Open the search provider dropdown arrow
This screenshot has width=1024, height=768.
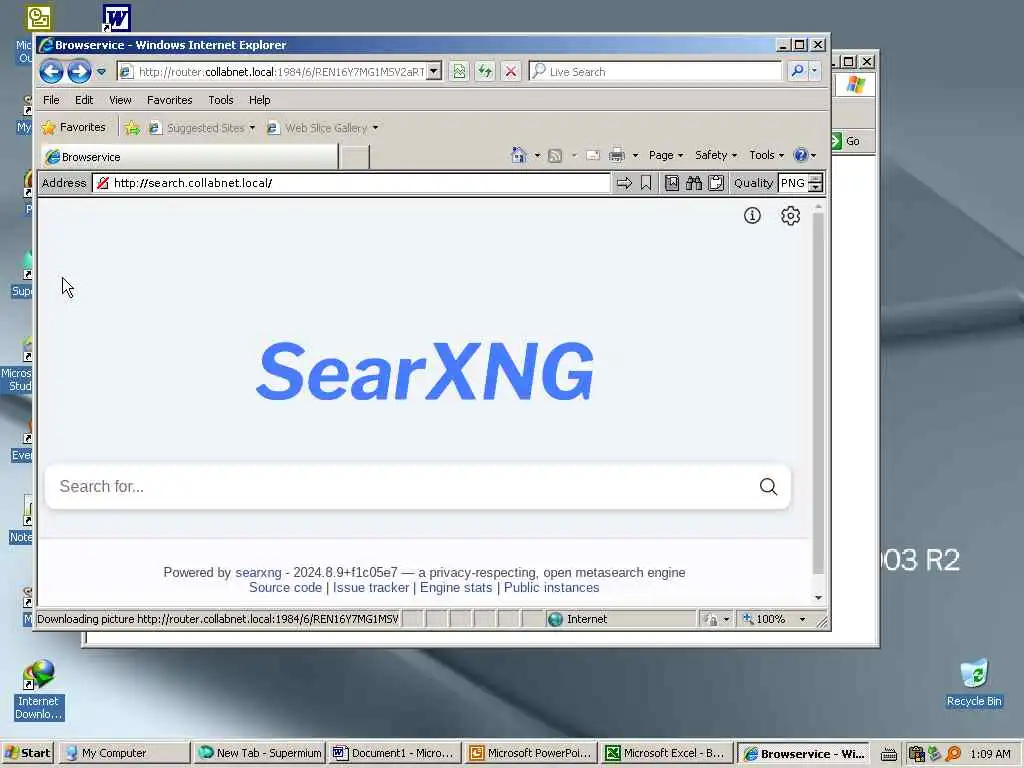pyautogui.click(x=814, y=72)
